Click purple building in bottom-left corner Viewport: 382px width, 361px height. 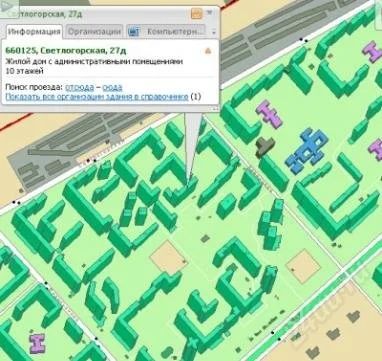pyautogui.click(x=37, y=344)
